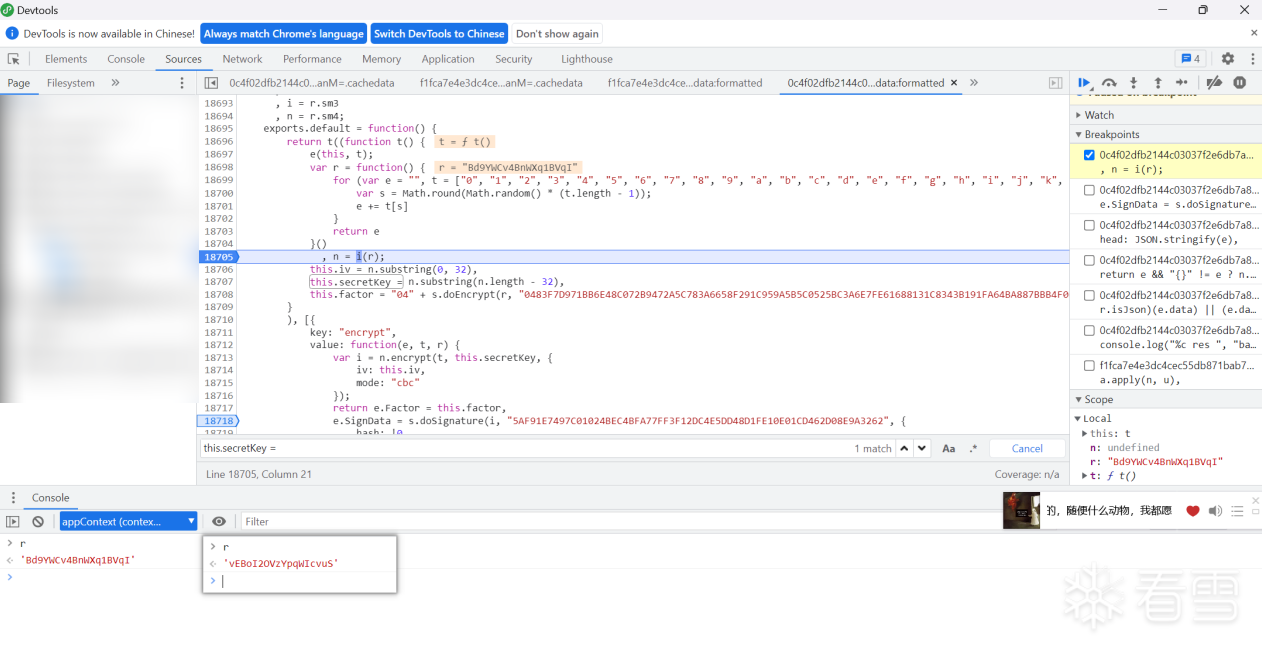Deactivate all breakpoints icon
The width and height of the screenshot is (1262, 655).
1214,83
